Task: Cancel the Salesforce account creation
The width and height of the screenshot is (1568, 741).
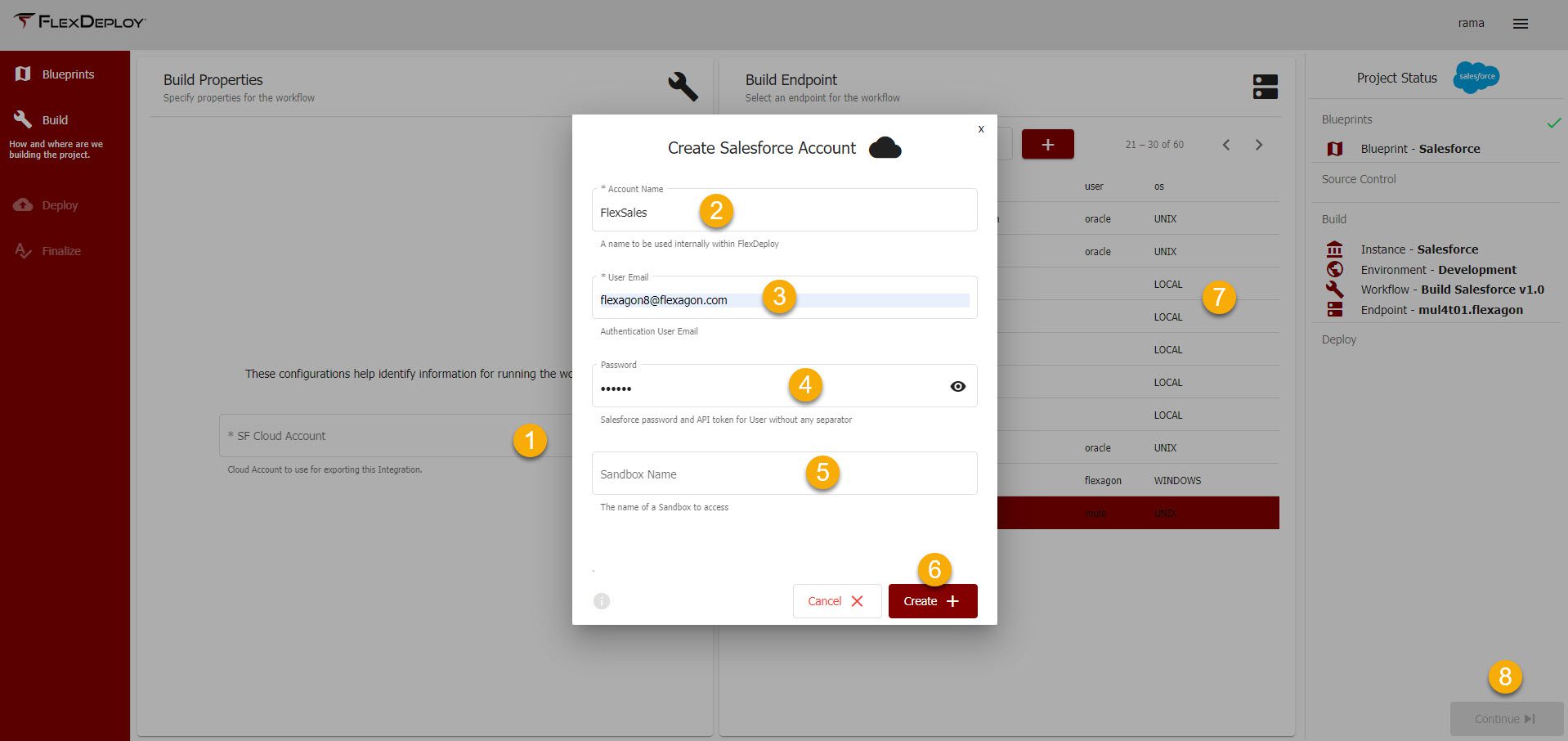Action: tap(837, 601)
